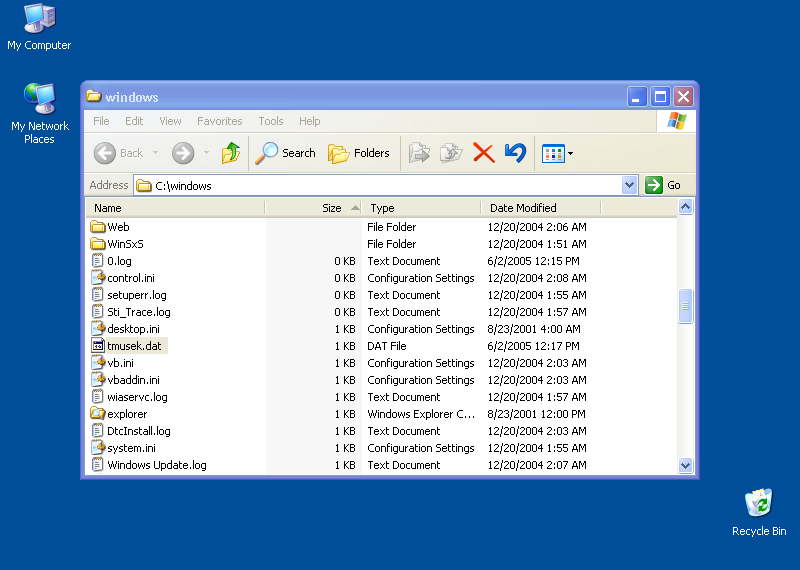The width and height of the screenshot is (800, 570).
Task: Select the setuperr.log file icon
Action: pyautogui.click(x=97, y=294)
